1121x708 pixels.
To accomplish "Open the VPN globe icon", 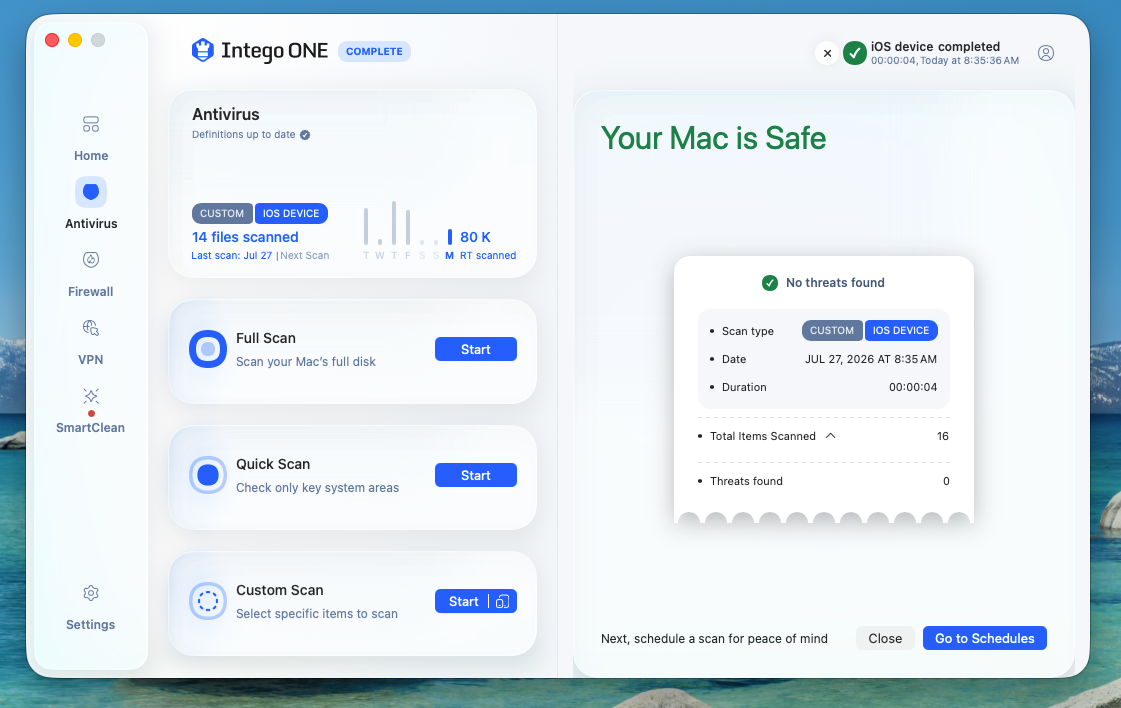I will [91, 328].
